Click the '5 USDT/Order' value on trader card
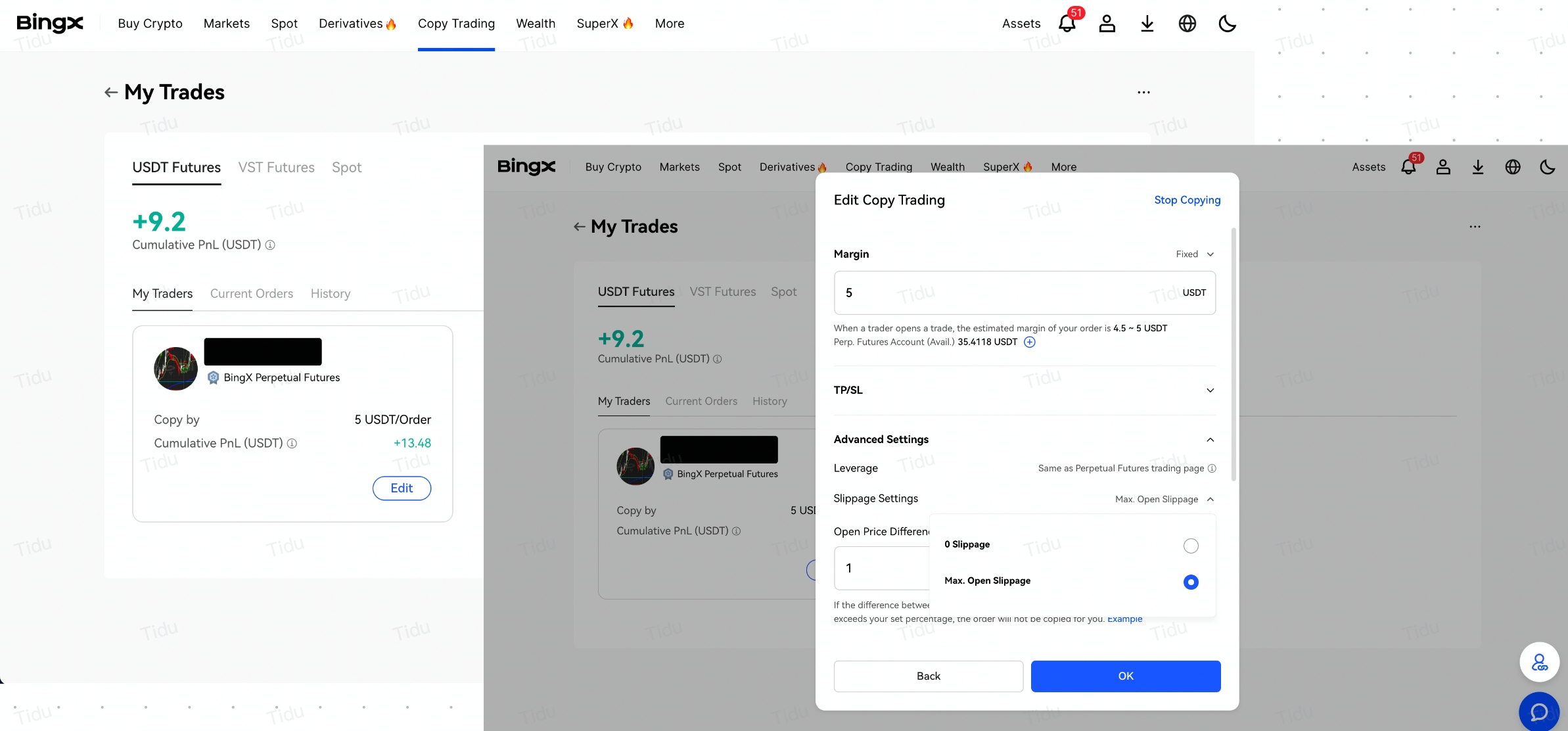Screen dimensions: 1568x731 393,420
